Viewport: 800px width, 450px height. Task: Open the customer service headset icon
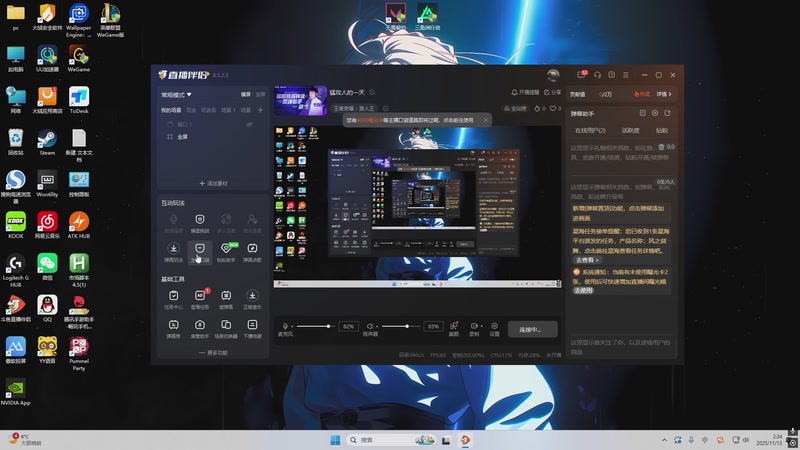597,75
